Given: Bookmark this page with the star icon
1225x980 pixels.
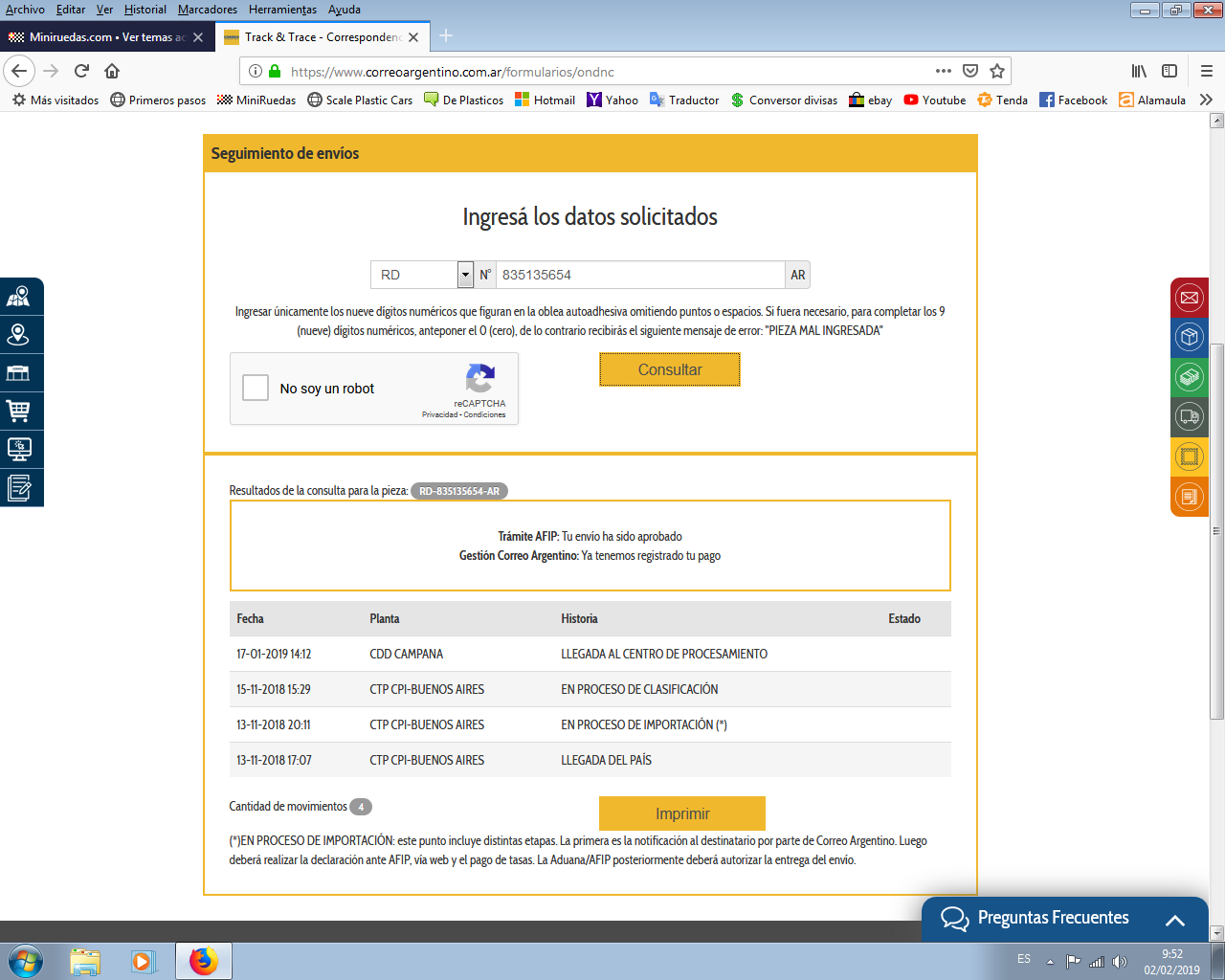Looking at the screenshot, I should [997, 71].
